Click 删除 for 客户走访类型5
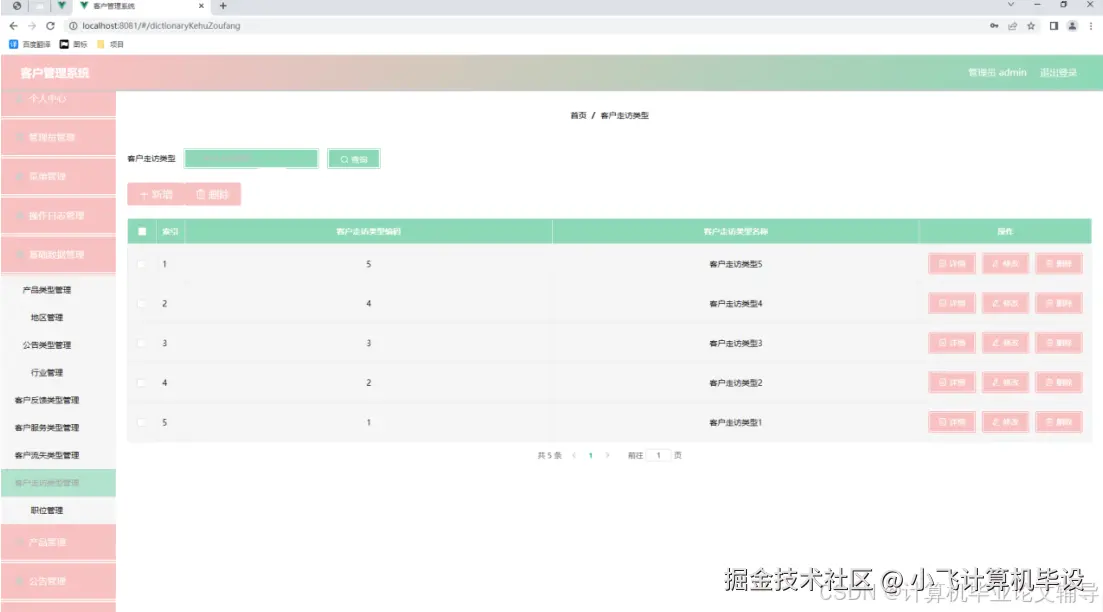 coord(1059,264)
